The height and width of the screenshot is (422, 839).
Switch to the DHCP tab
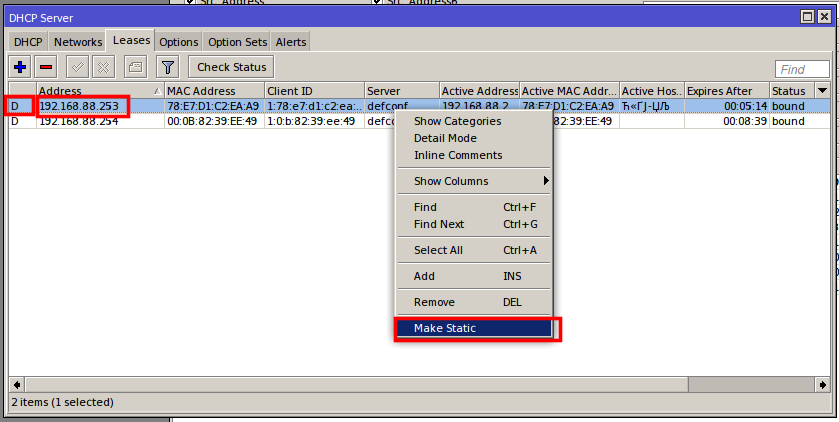point(28,42)
